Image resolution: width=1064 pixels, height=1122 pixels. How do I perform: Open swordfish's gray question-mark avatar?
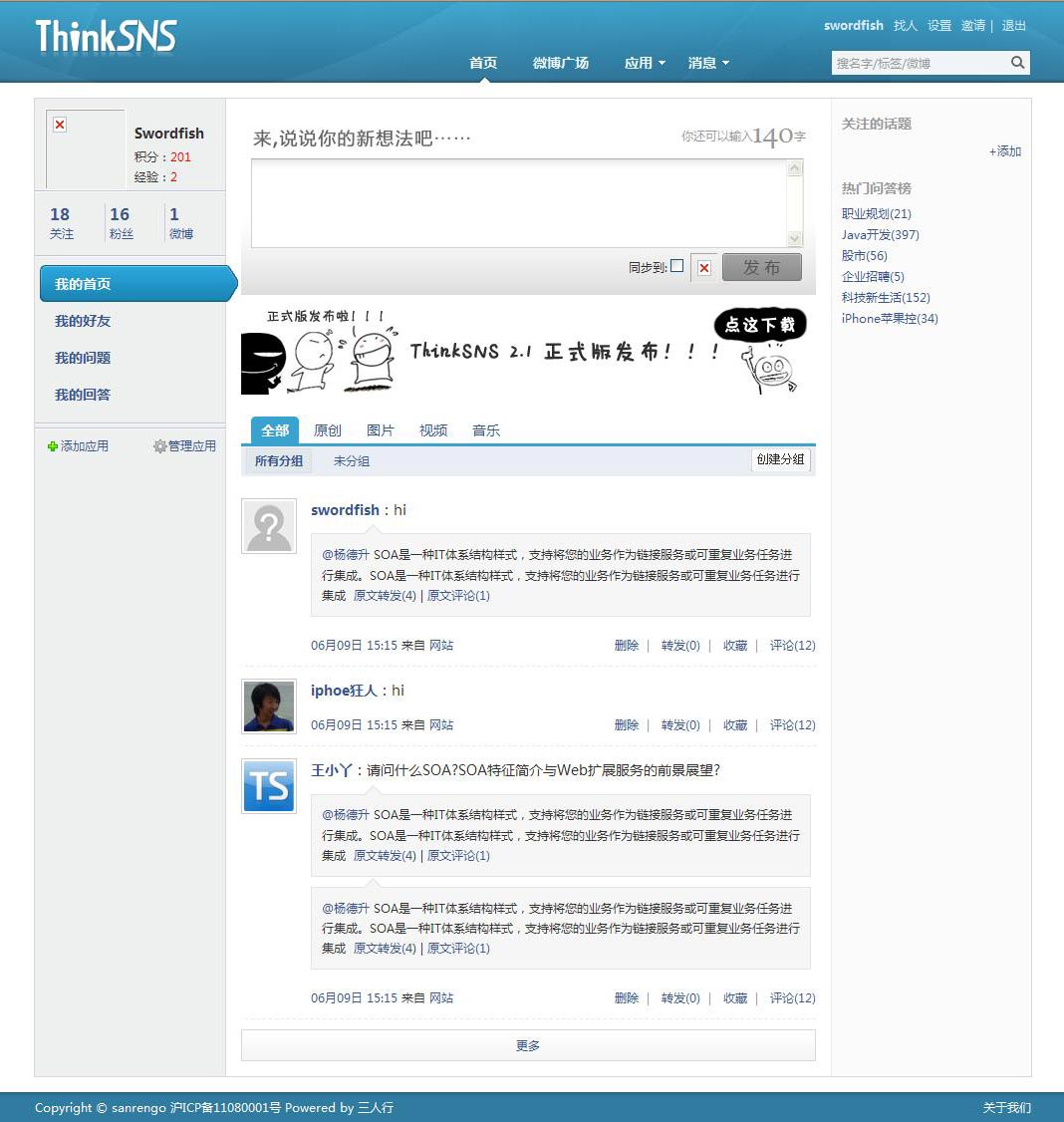[269, 526]
